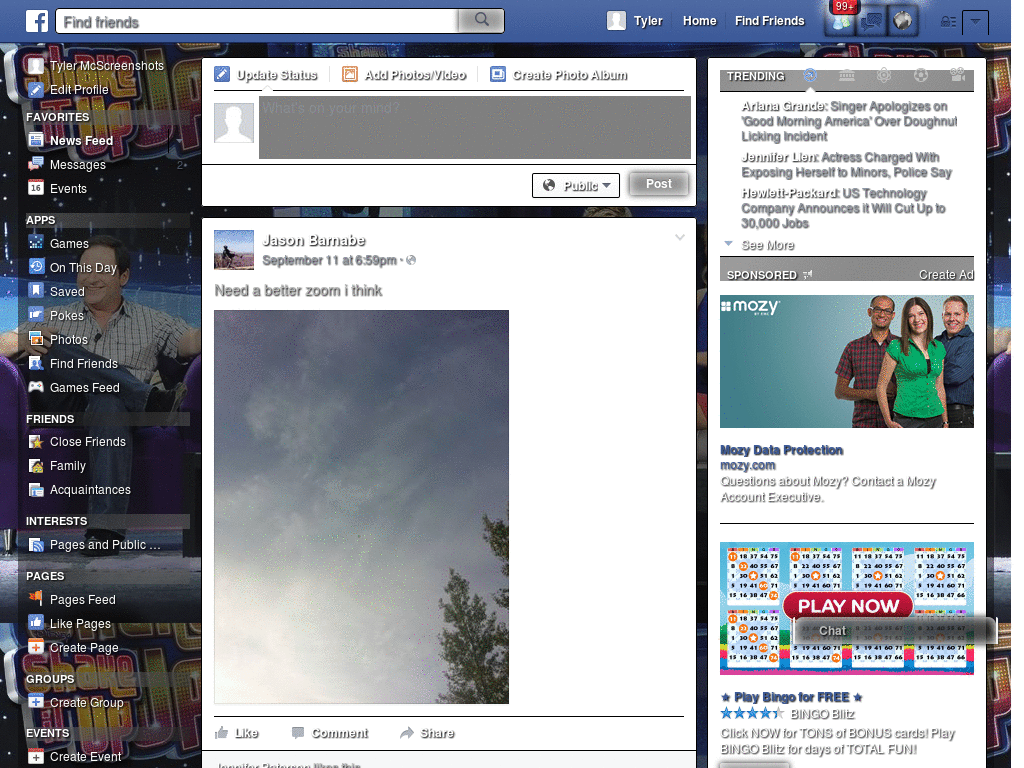This screenshot has height=768, width=1024.
Task: Open the Messages icon in the top bar
Action: pyautogui.click(x=872, y=21)
